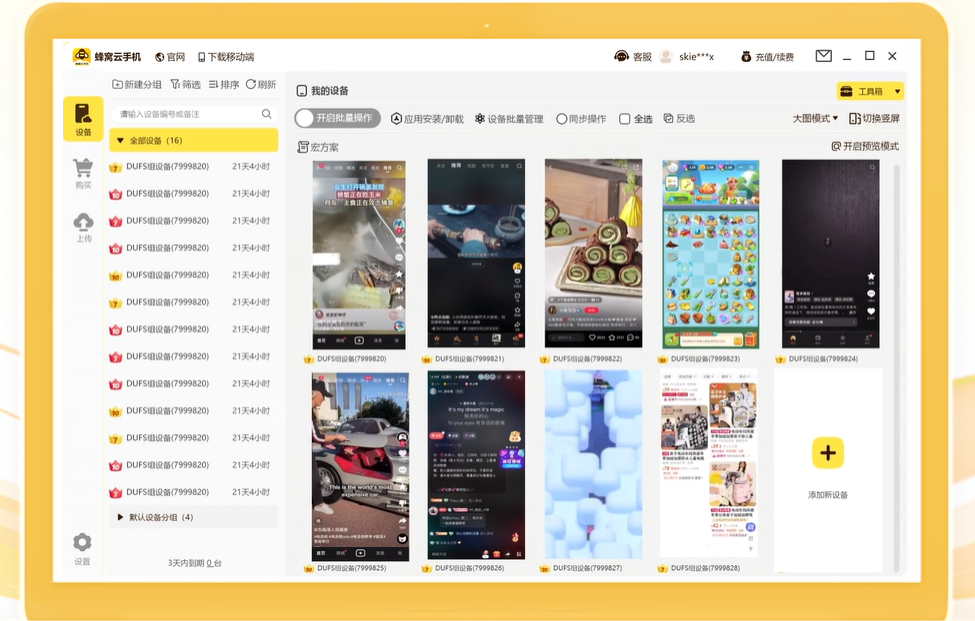The image size is (975, 621).
Task: Click 添加新设备 to add a new device
Action: [x=828, y=453]
